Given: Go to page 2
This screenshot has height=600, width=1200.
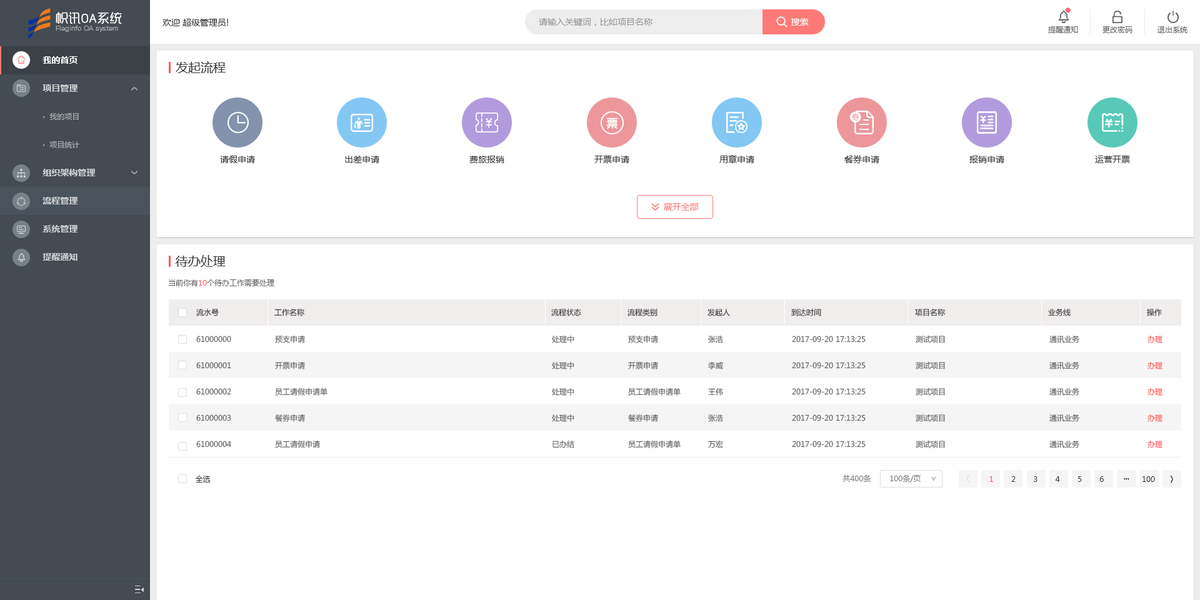Looking at the screenshot, I should 1013,479.
